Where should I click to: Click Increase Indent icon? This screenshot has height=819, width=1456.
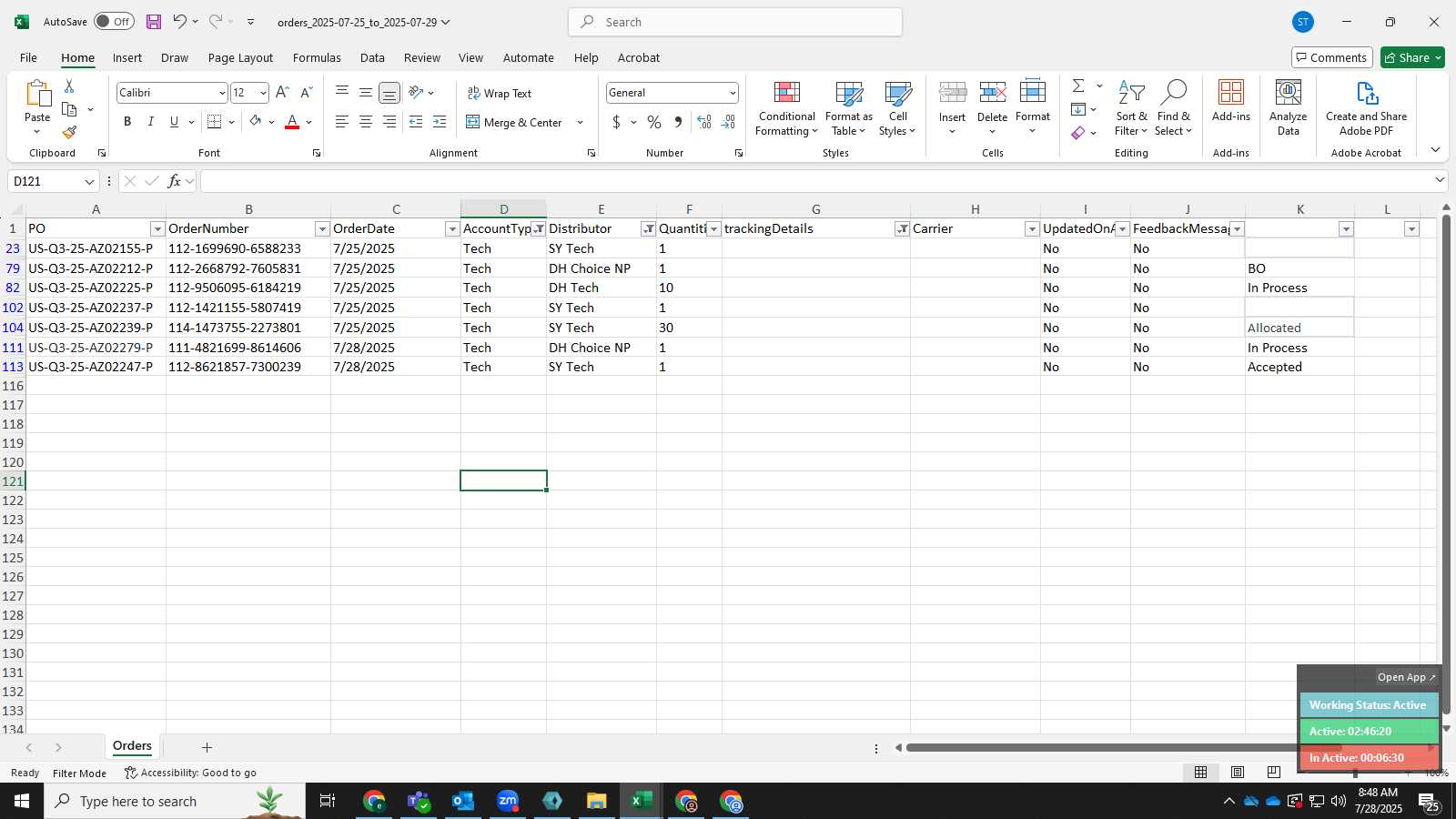[x=440, y=122]
